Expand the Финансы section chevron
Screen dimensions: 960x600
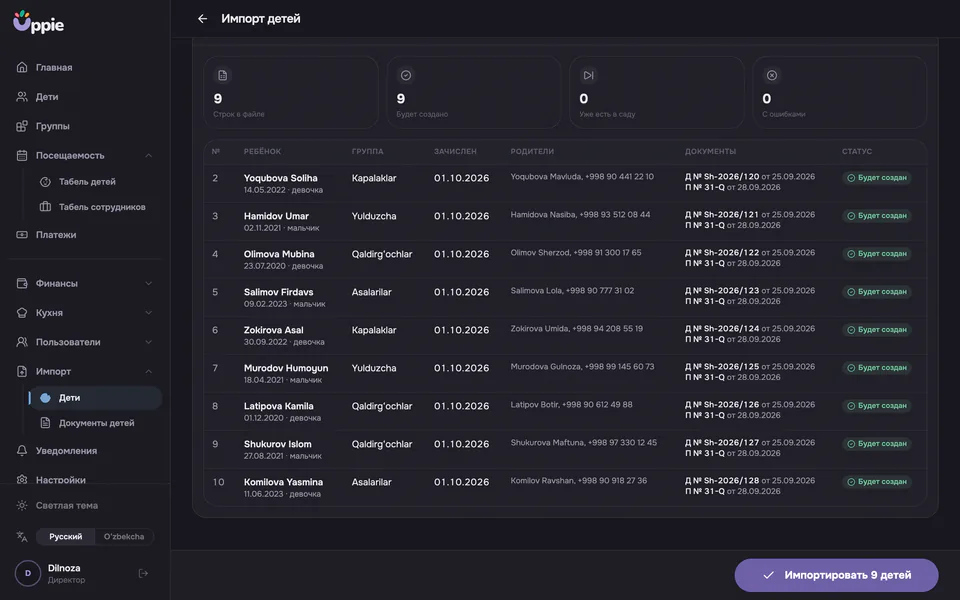[x=148, y=283]
